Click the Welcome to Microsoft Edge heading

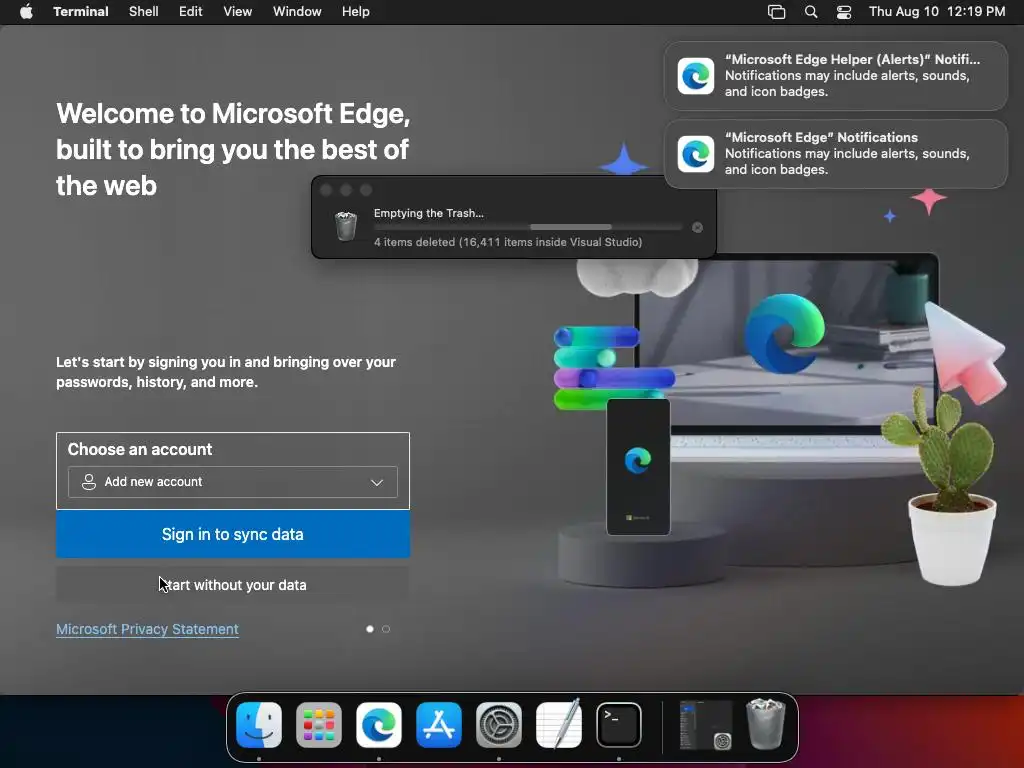tap(233, 150)
